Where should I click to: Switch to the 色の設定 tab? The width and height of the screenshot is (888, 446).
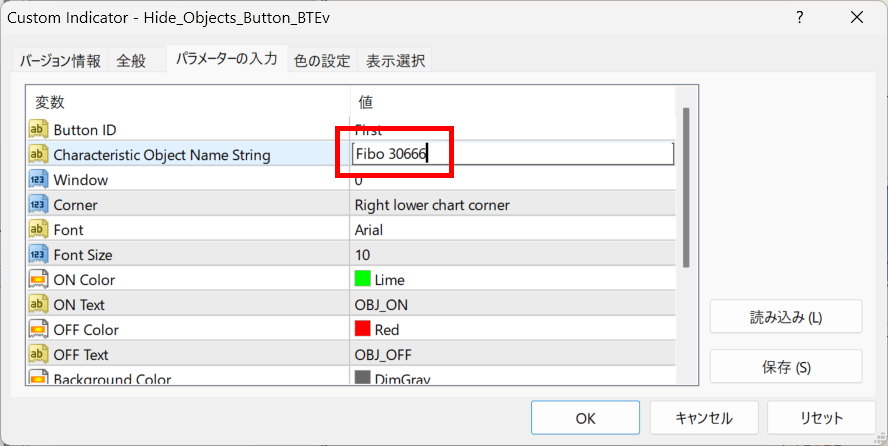pos(322,61)
